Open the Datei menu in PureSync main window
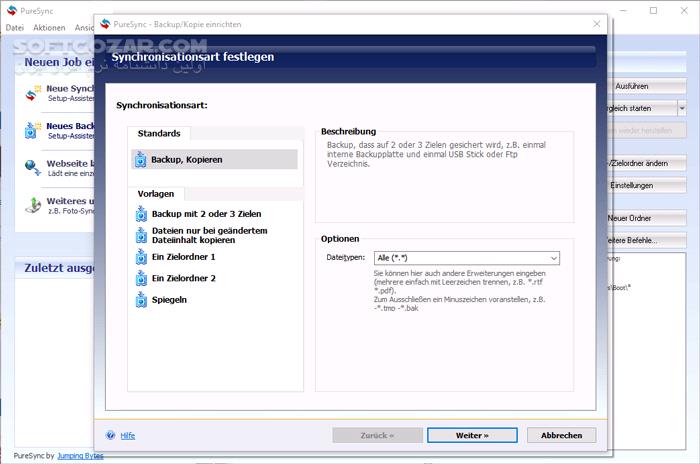The height and width of the screenshot is (464, 700). coord(15,28)
